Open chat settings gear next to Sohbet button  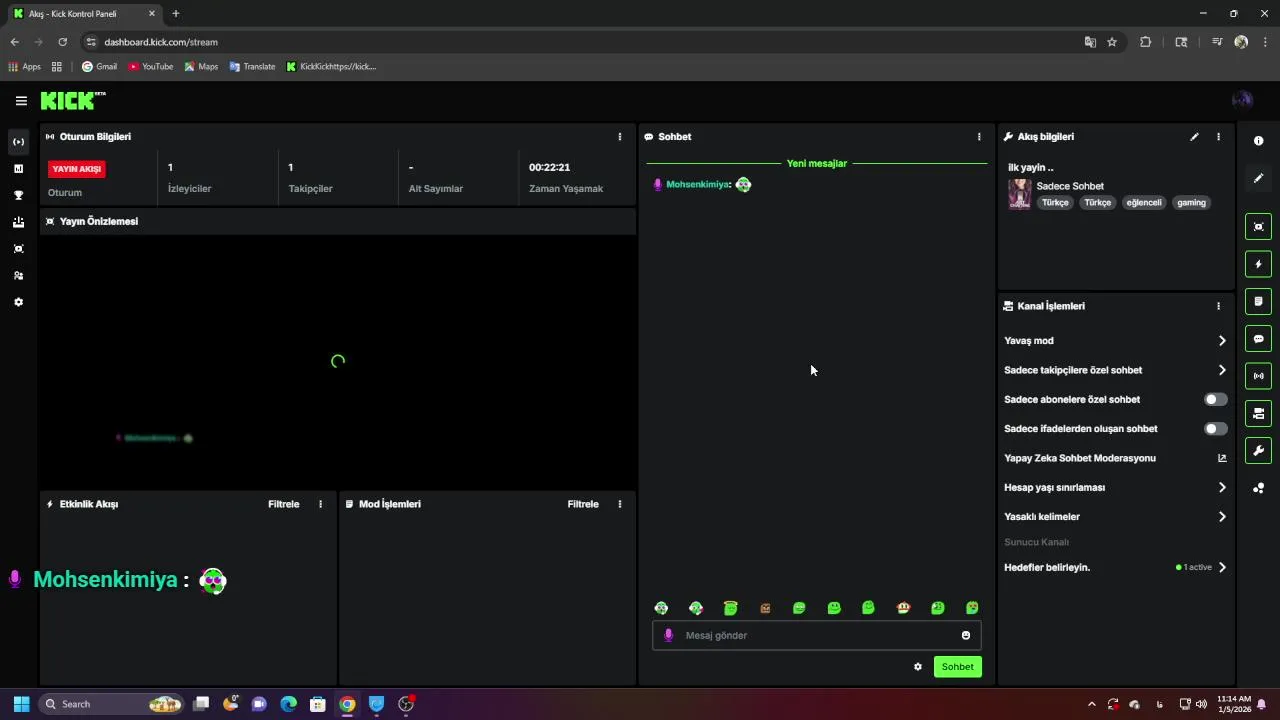tap(917, 667)
